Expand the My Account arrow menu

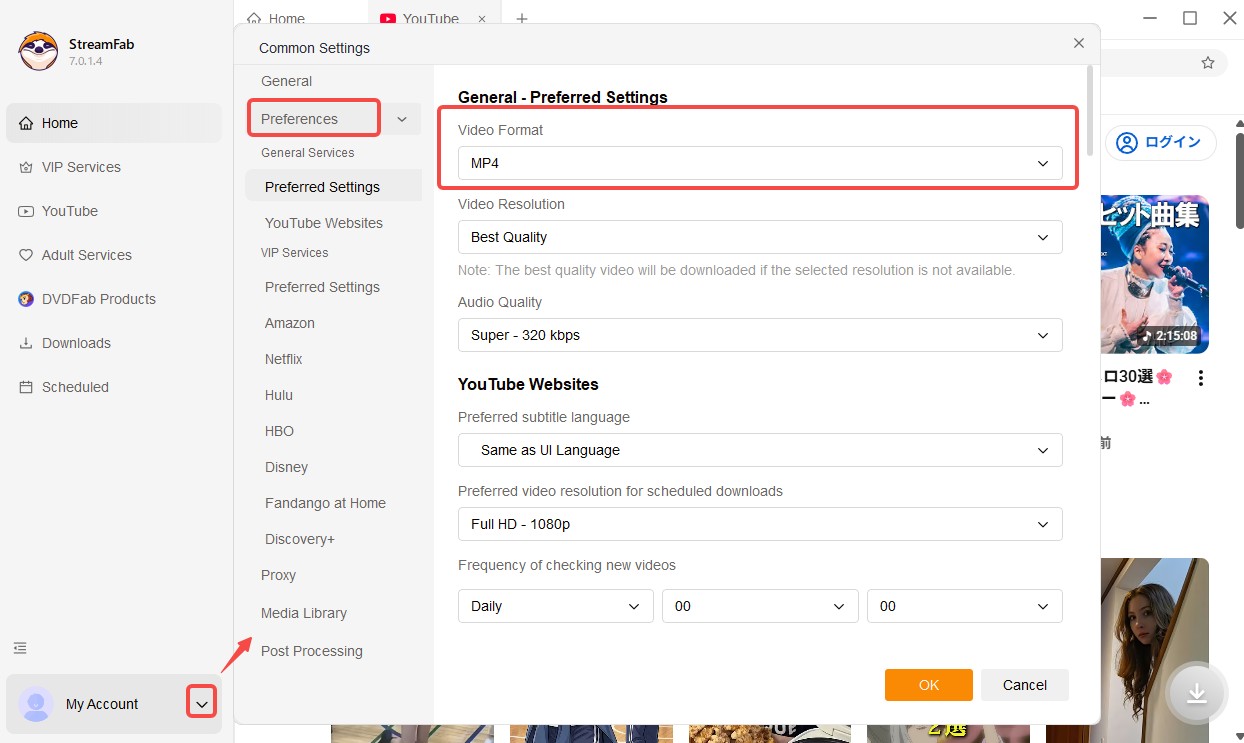[x=202, y=704]
